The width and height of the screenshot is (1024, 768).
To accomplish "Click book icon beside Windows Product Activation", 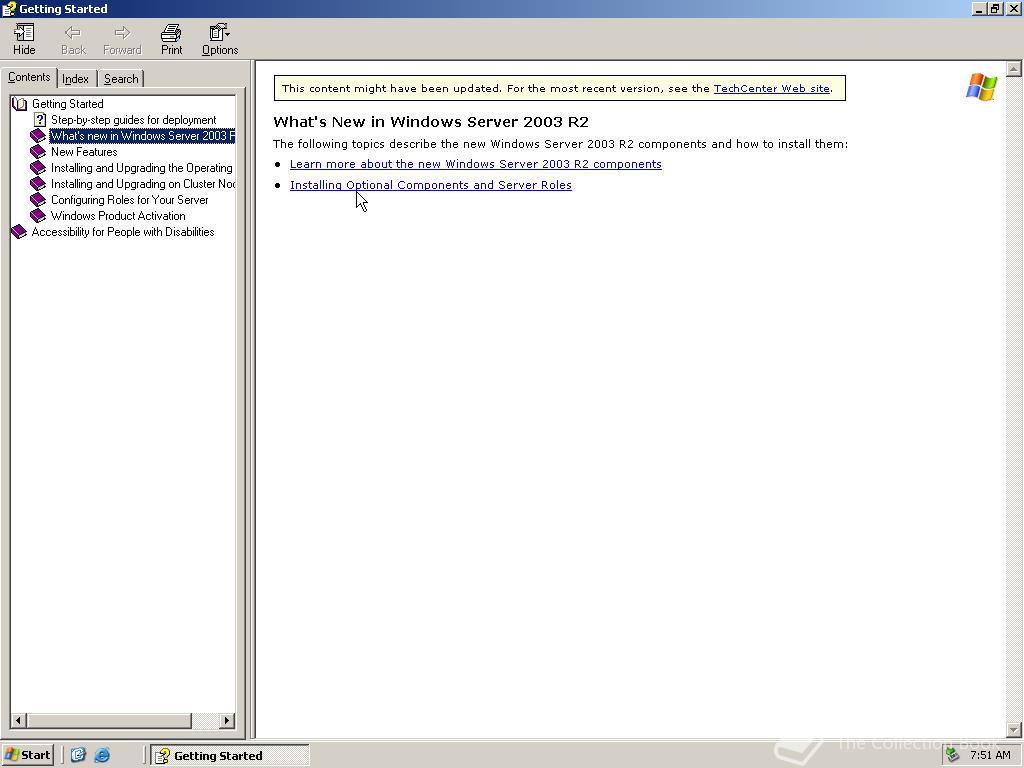I will pyautogui.click(x=39, y=216).
